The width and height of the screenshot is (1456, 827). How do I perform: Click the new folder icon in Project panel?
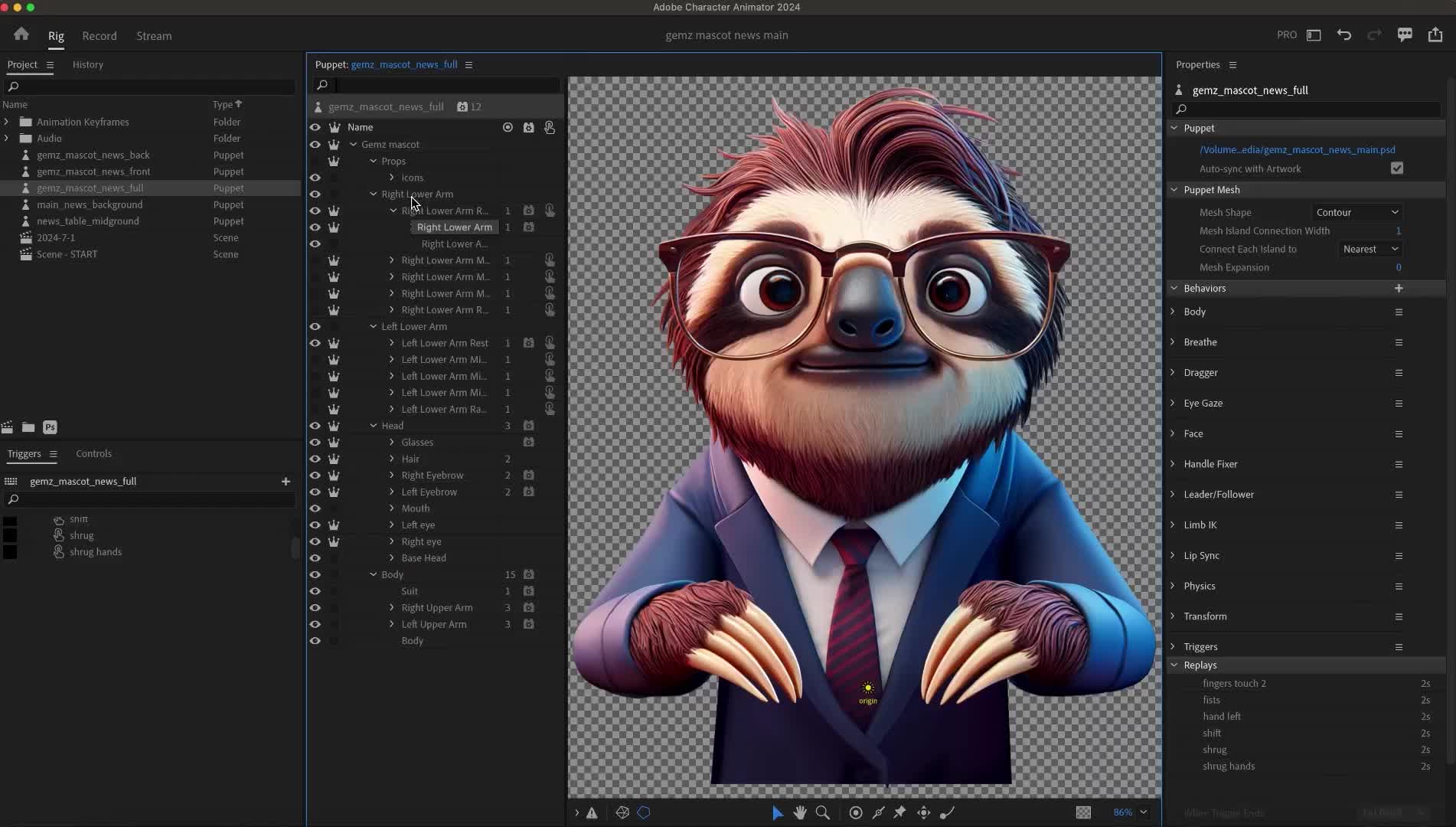28,427
